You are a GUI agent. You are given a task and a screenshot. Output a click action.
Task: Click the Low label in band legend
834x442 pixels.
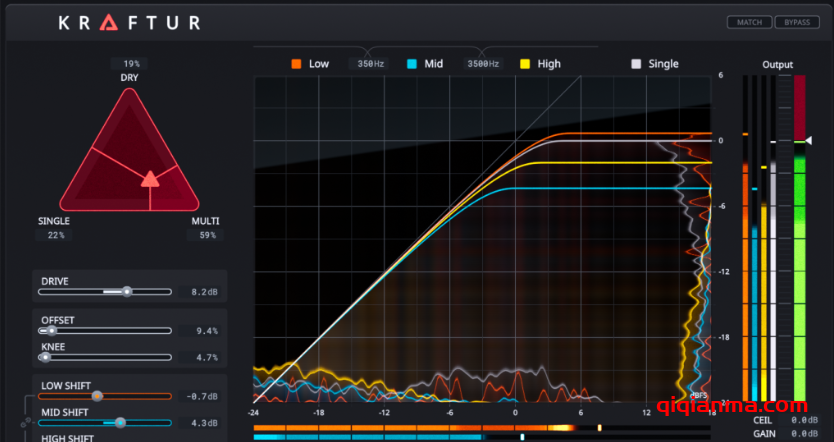click(x=319, y=64)
